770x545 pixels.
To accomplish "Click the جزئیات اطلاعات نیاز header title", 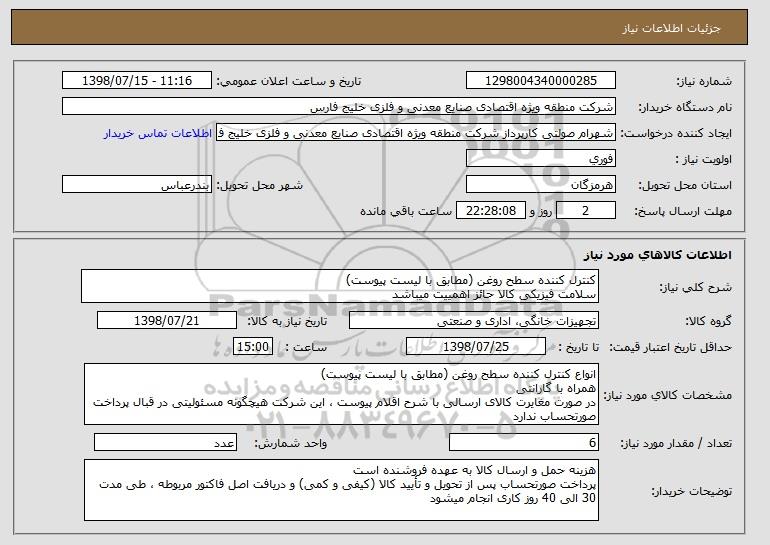I will coord(671,28).
